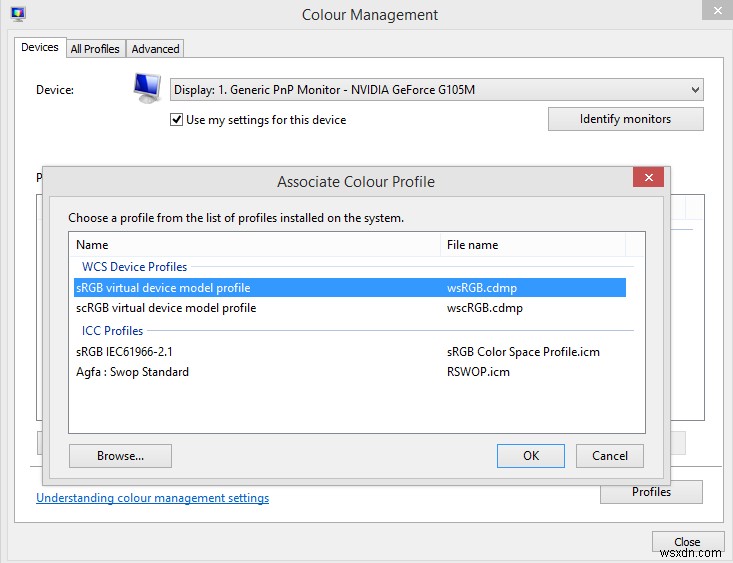Switch to the All Profiles tab
This screenshot has height=563, width=733.
tap(95, 49)
